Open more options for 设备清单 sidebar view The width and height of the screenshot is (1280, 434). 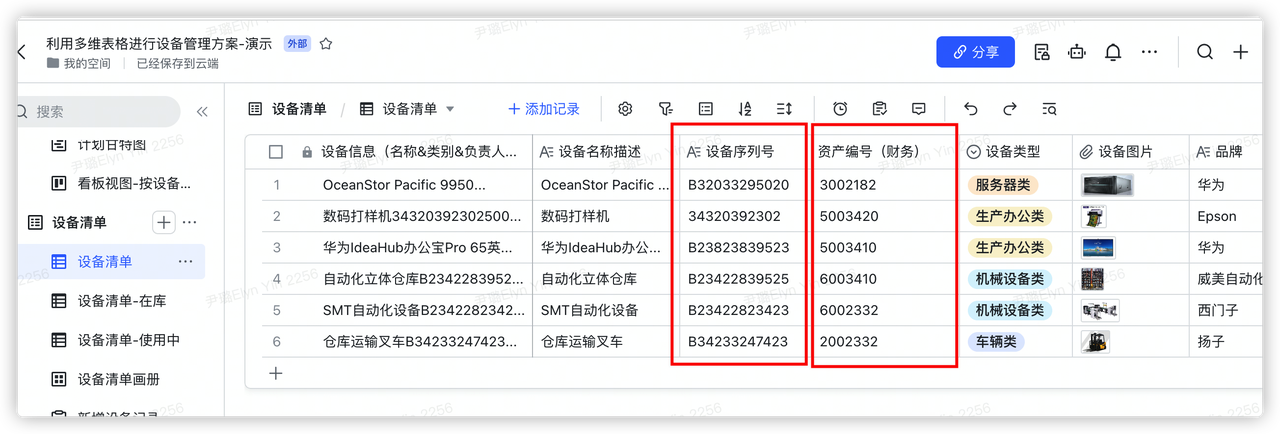pos(185,261)
